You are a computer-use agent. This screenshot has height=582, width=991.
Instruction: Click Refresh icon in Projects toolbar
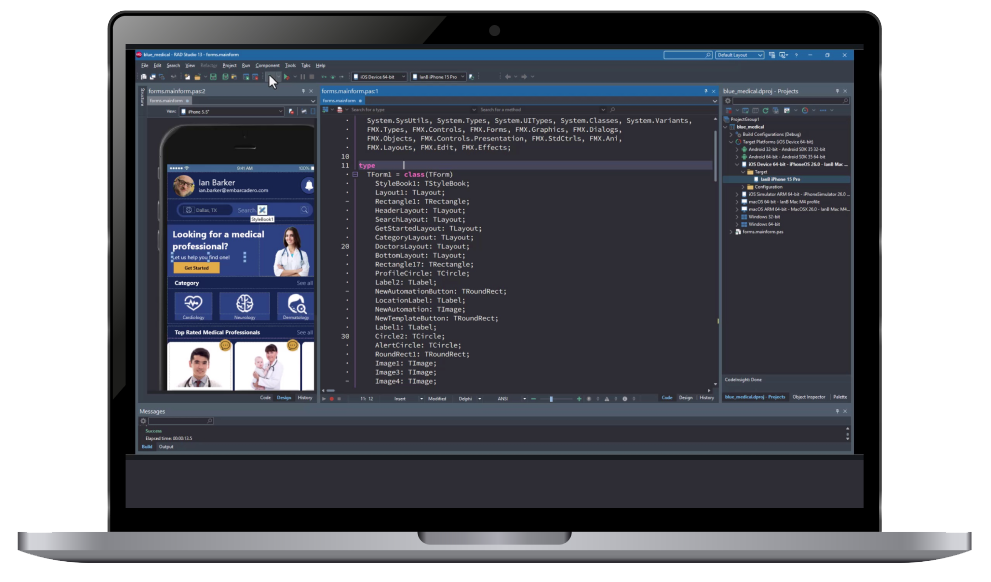tap(765, 111)
